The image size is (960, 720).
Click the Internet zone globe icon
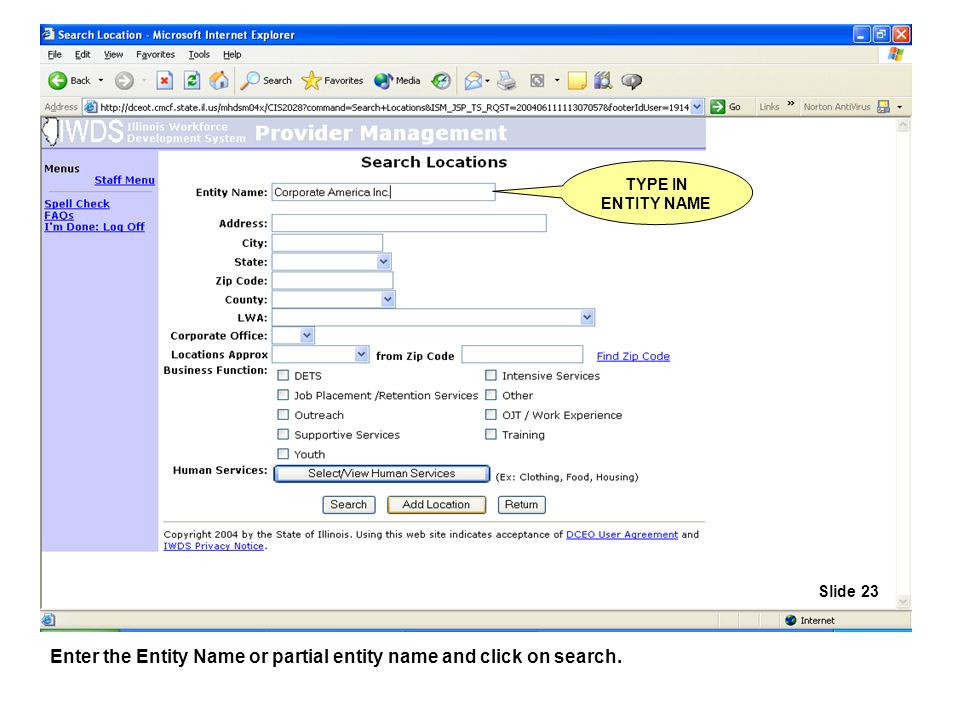pyautogui.click(x=790, y=620)
